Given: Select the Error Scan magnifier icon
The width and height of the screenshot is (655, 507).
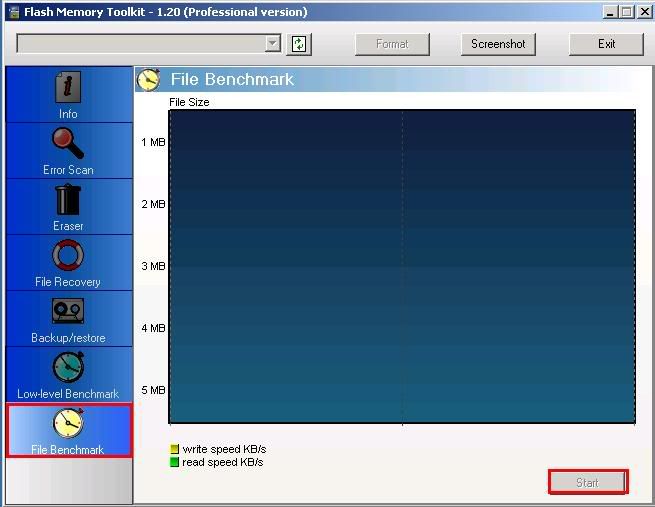Looking at the screenshot, I should [x=68, y=143].
